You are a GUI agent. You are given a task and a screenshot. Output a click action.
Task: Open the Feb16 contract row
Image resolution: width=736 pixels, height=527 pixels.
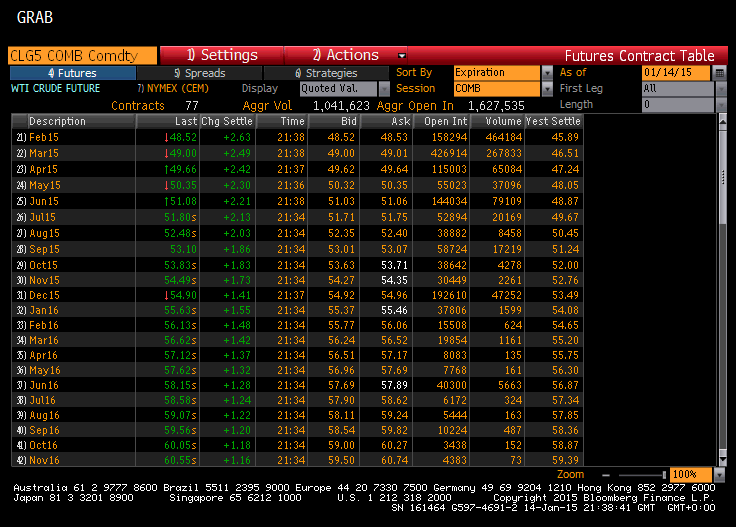coord(297,325)
